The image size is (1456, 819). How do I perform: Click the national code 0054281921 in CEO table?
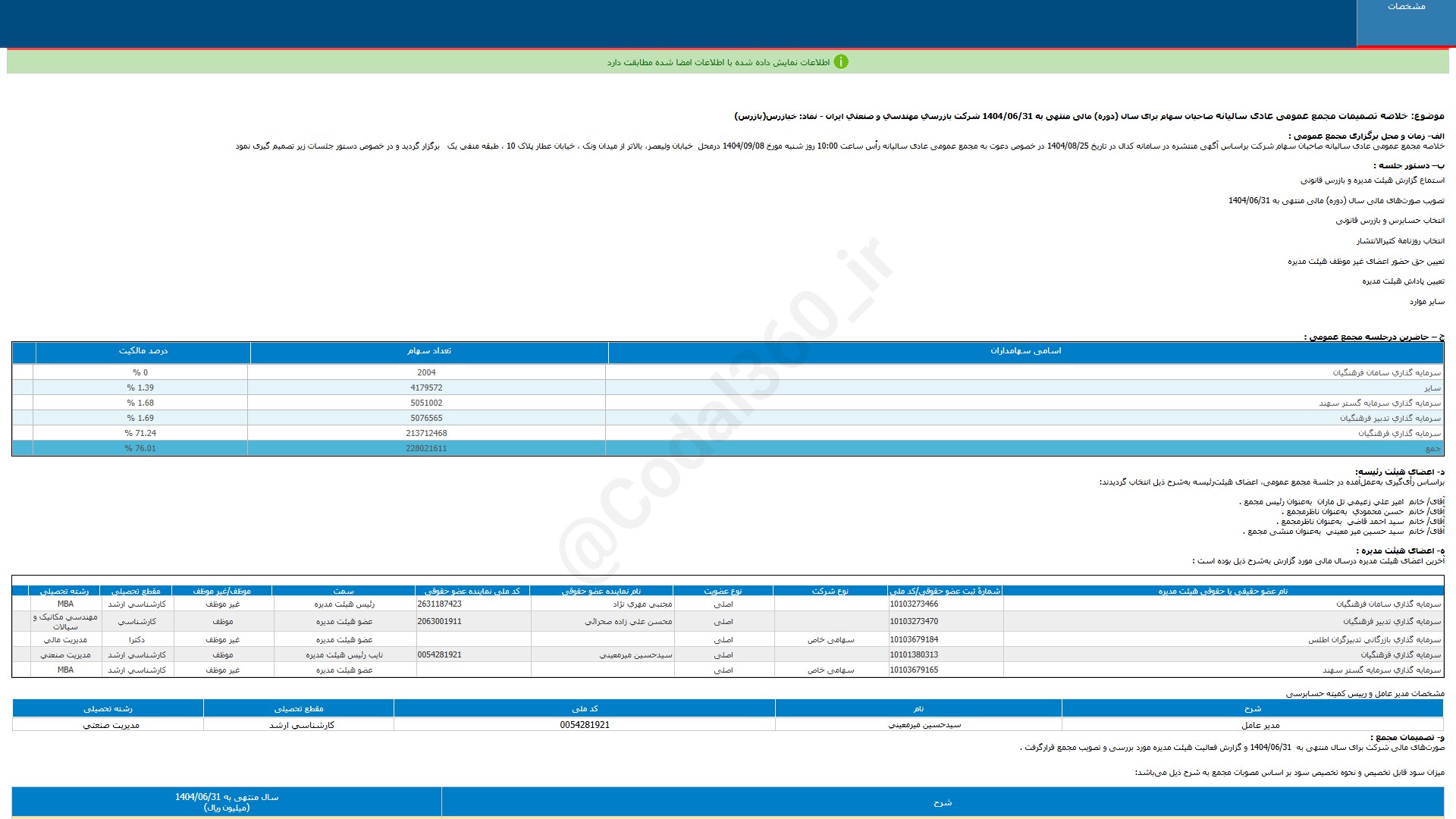pyautogui.click(x=584, y=726)
